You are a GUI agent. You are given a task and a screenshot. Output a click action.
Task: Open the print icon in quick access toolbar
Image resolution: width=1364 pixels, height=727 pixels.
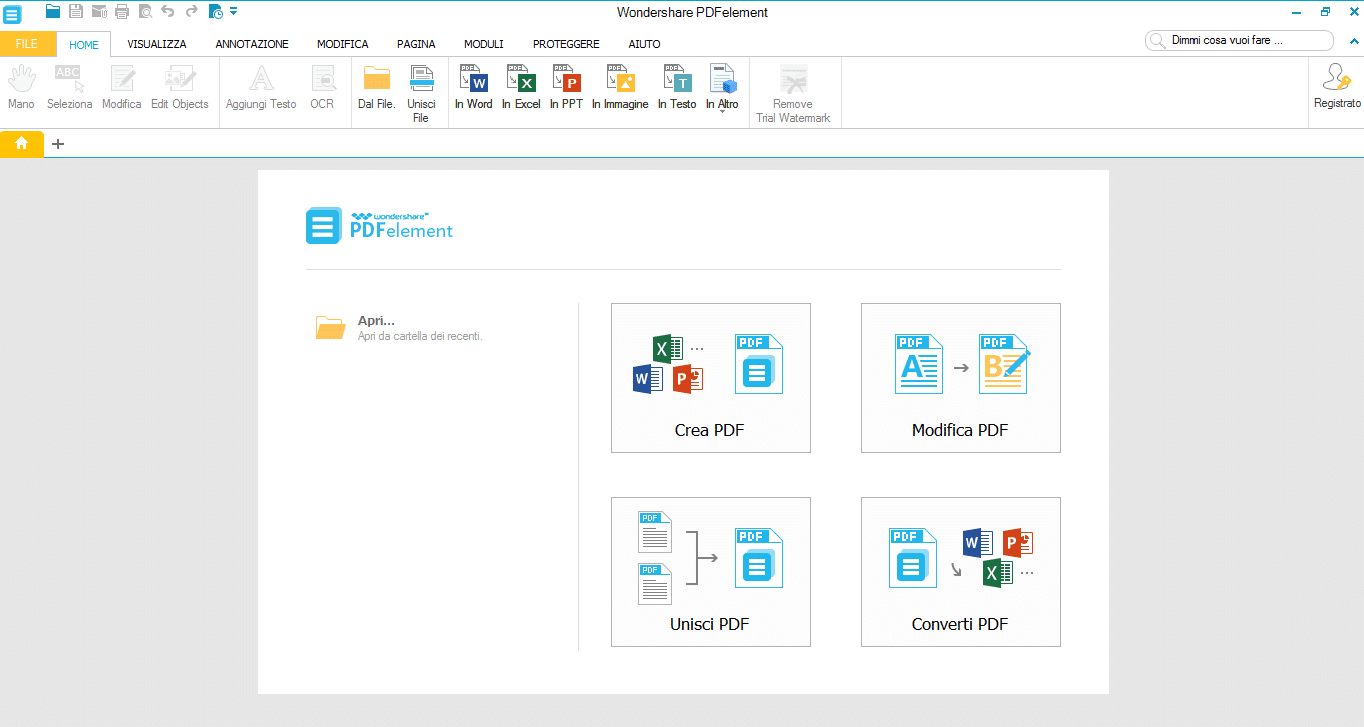coord(120,11)
